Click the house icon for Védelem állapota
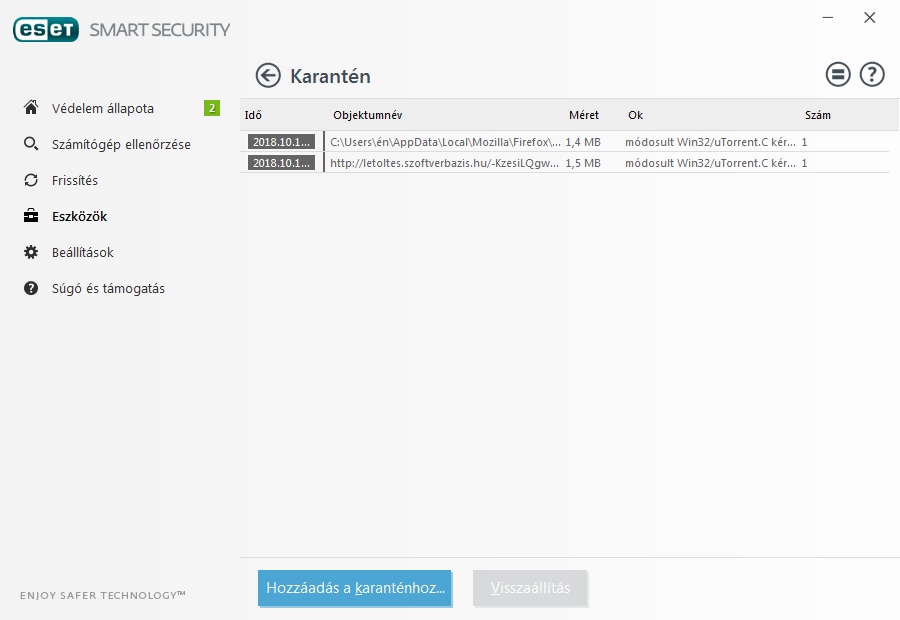This screenshot has height=620, width=900. pos(31,108)
